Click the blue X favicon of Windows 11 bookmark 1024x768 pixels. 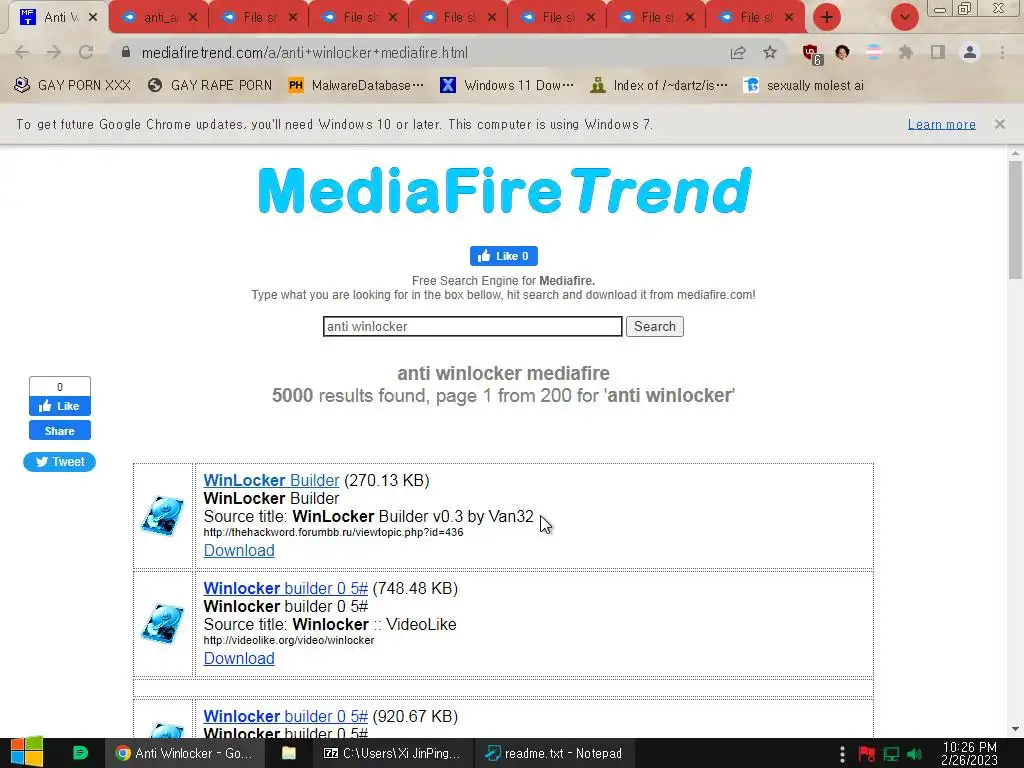(x=448, y=86)
